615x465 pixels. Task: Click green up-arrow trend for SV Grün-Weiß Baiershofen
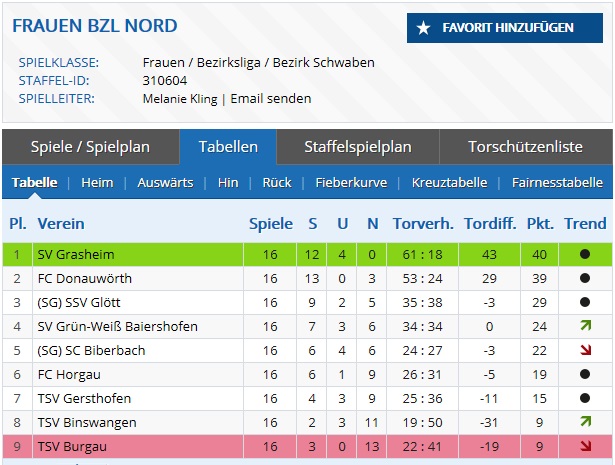click(x=585, y=326)
